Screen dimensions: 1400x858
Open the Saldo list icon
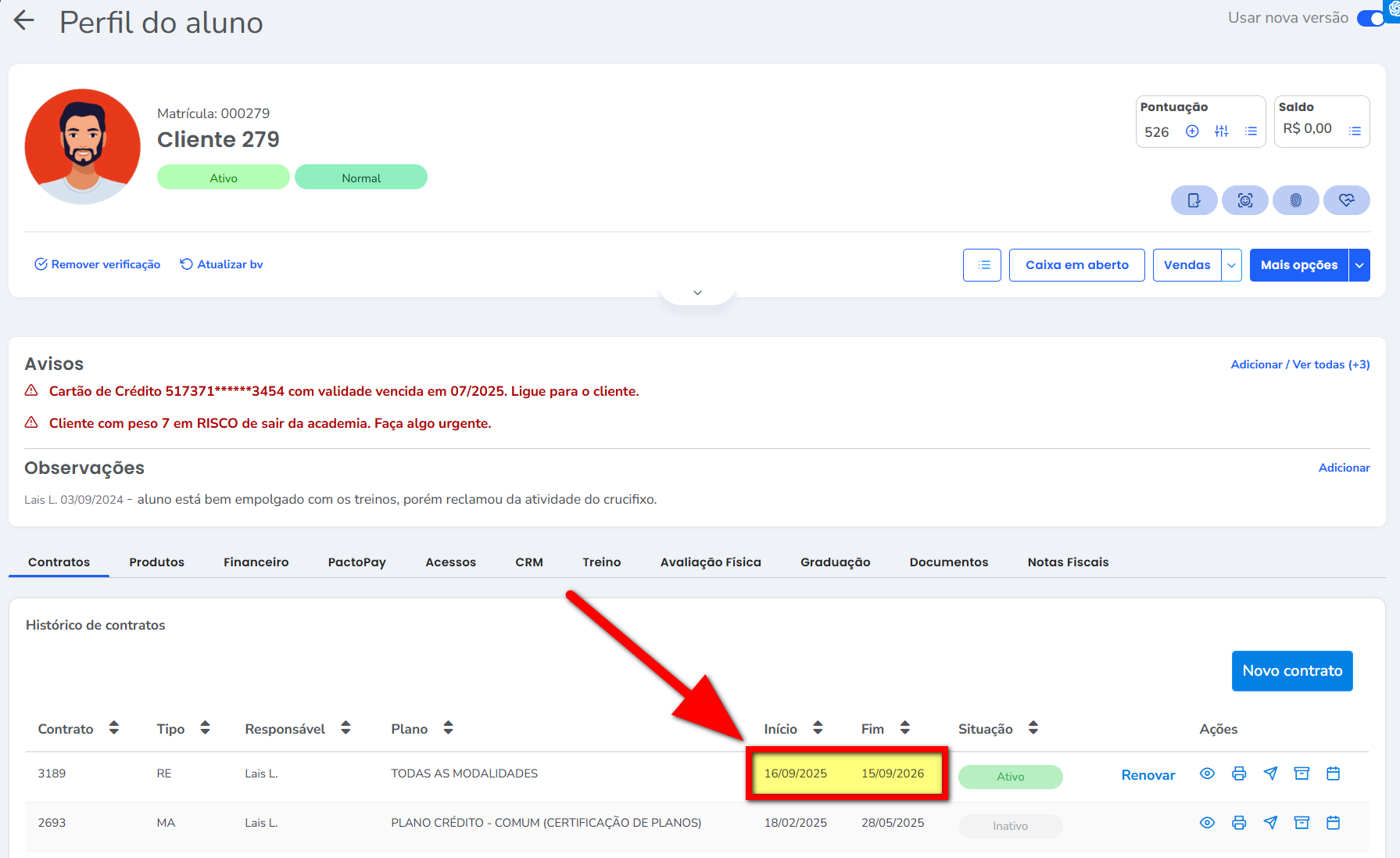point(1355,131)
